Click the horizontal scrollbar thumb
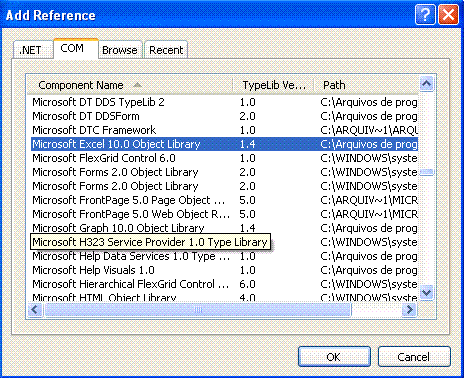Image resolution: width=464 pixels, height=378 pixels. coord(198,310)
